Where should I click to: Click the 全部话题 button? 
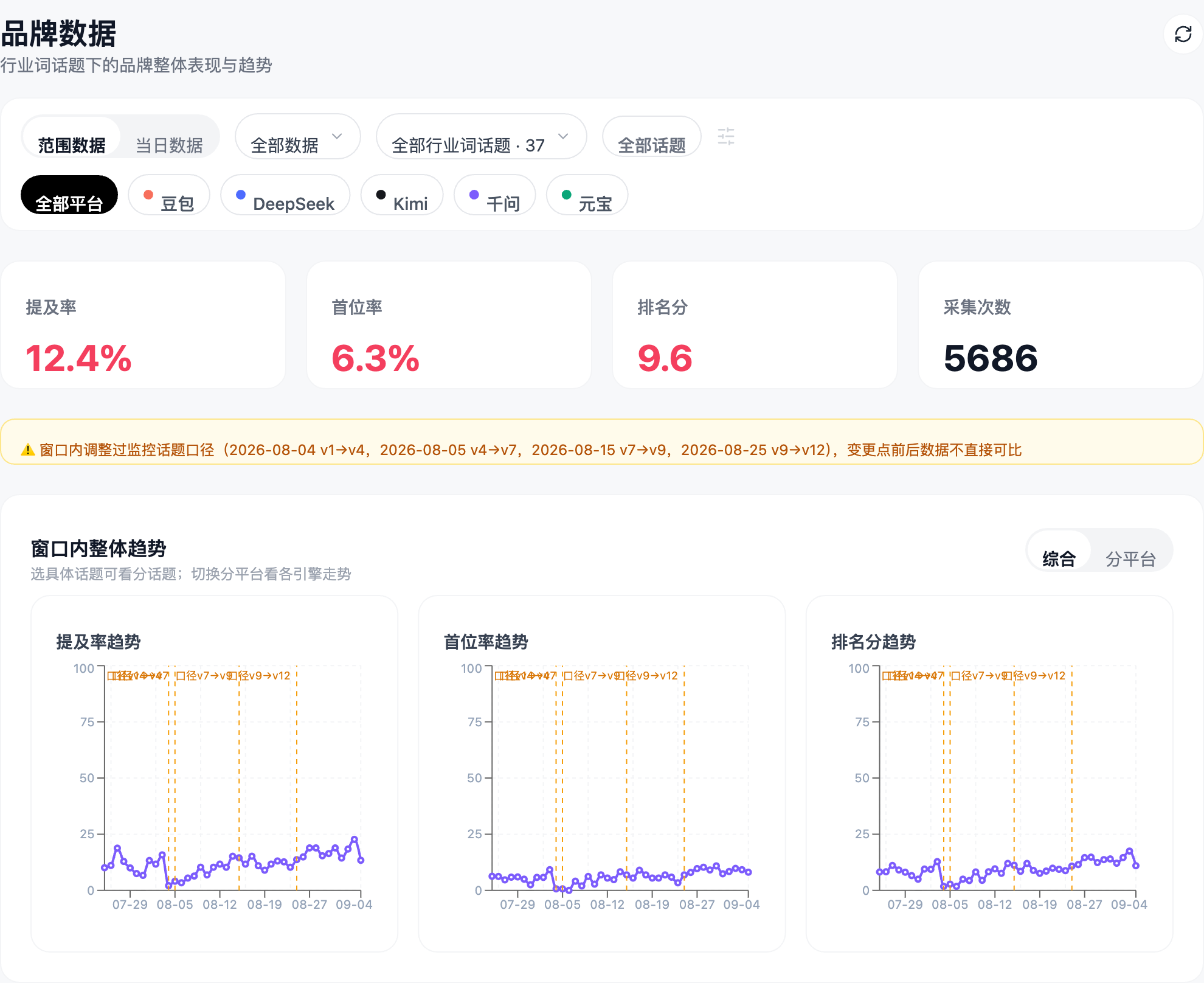tap(651, 137)
